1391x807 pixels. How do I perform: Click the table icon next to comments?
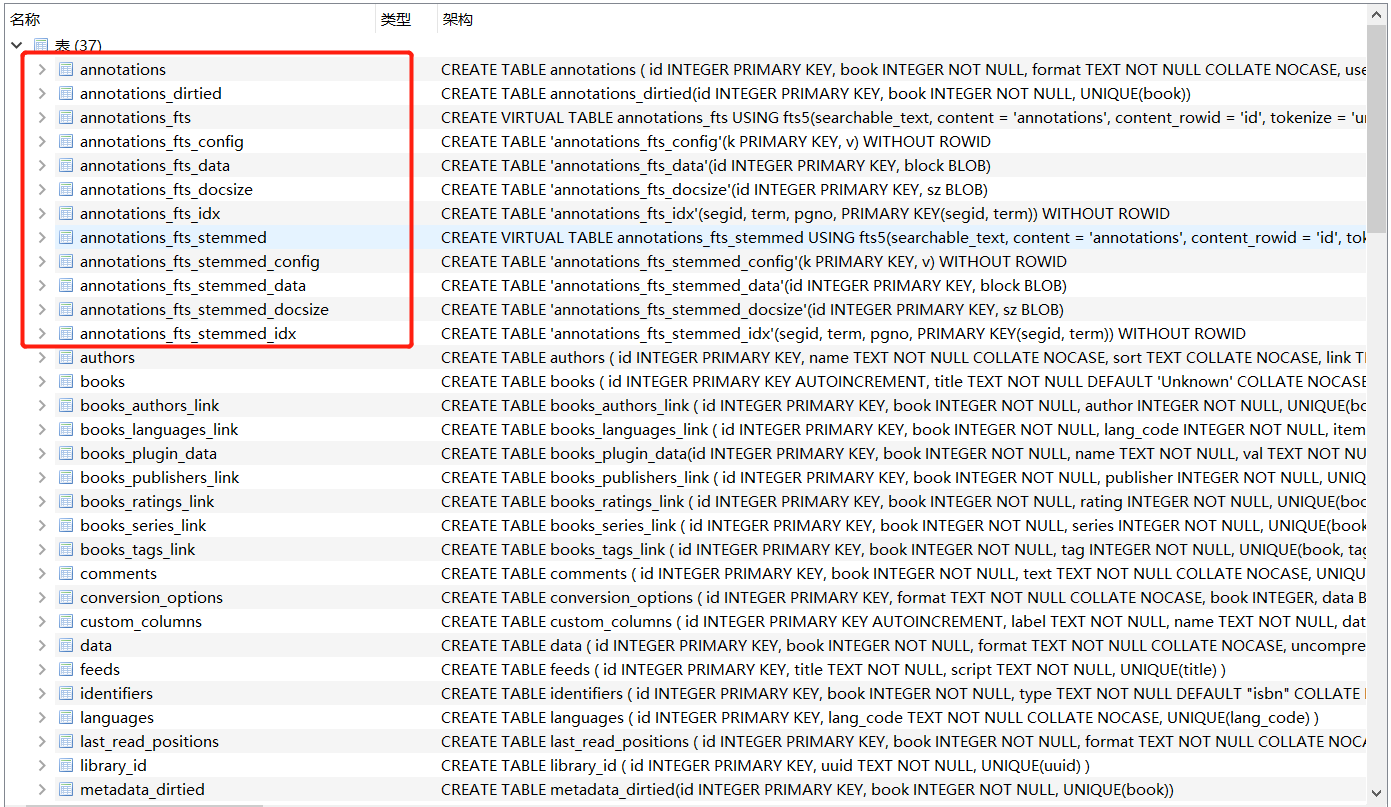pos(65,573)
